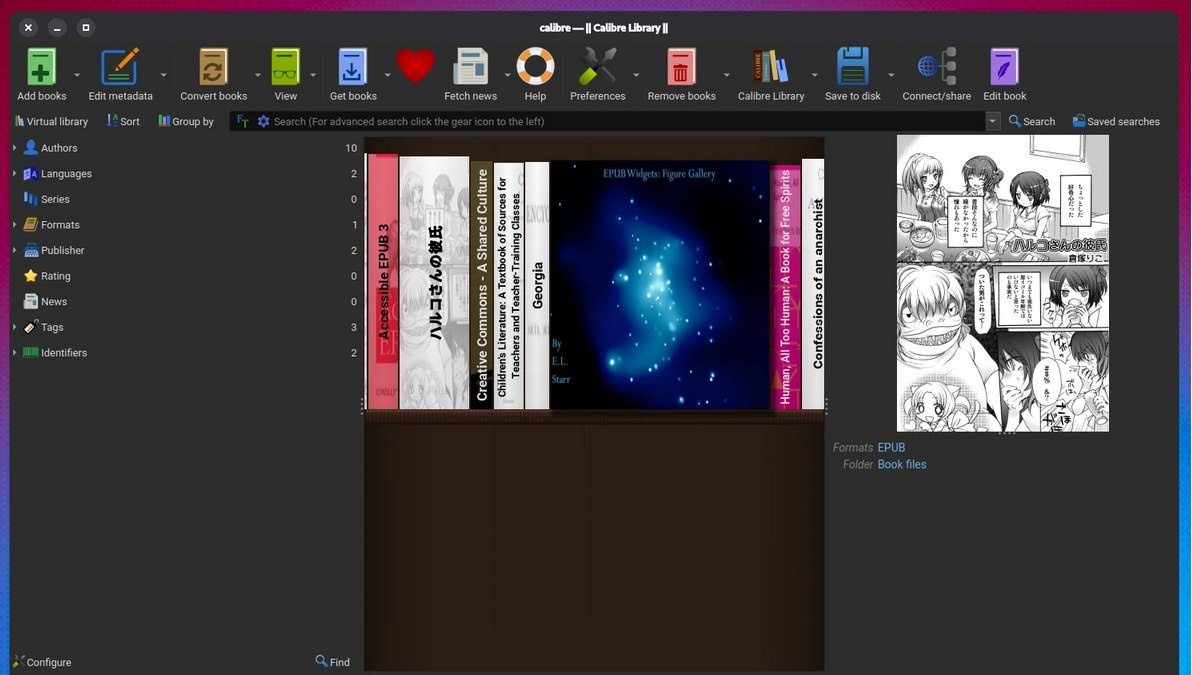The height and width of the screenshot is (675, 1192).
Task: Click the Search button
Action: [x=1032, y=121]
